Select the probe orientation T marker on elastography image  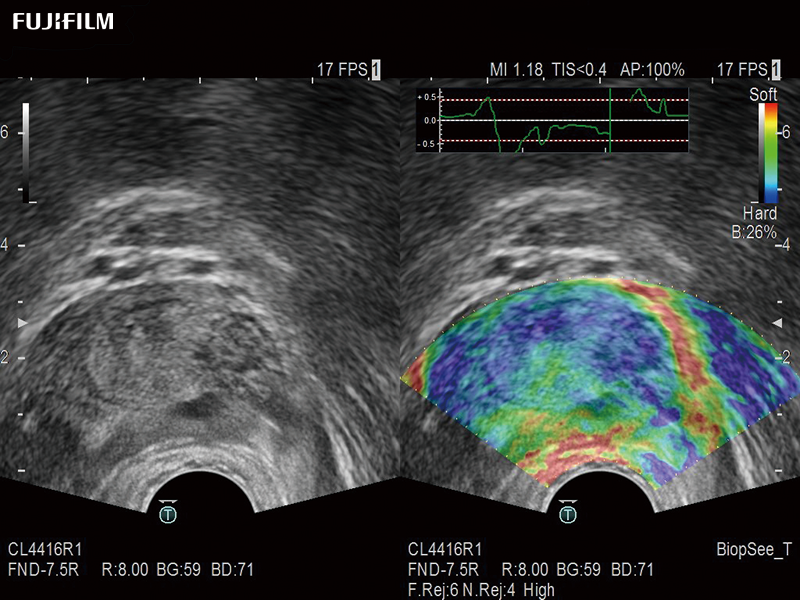[568, 515]
